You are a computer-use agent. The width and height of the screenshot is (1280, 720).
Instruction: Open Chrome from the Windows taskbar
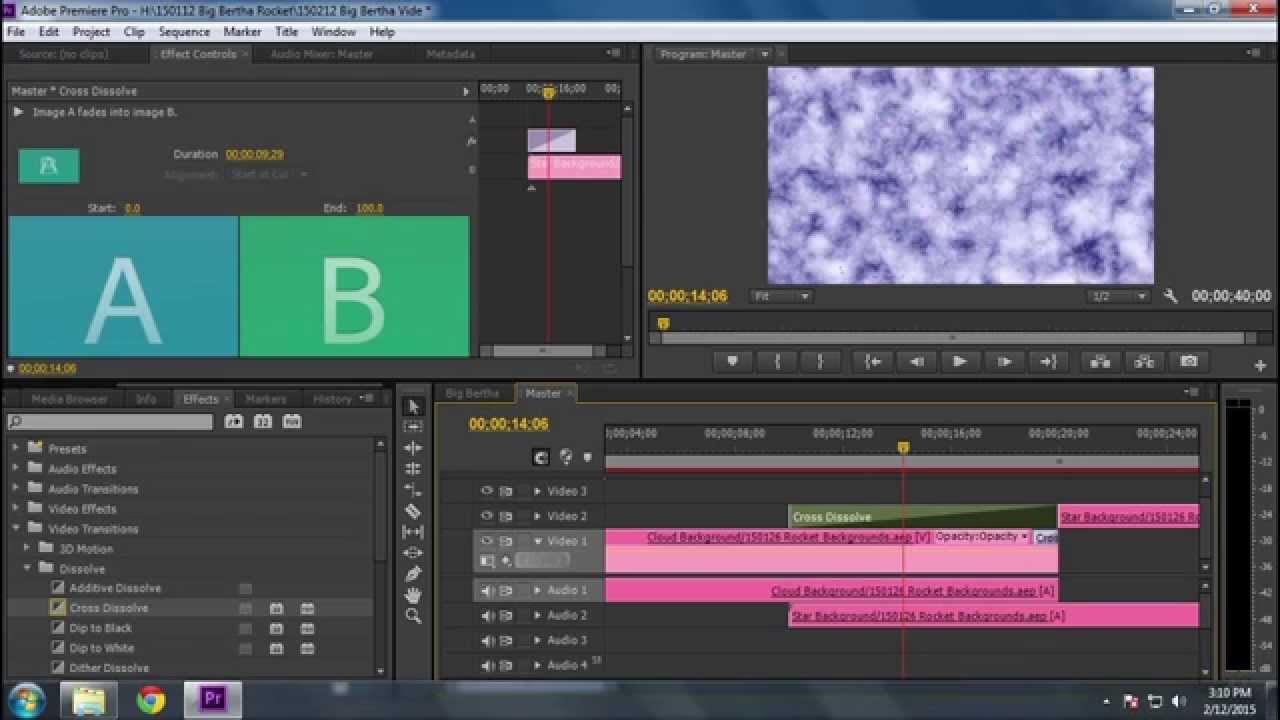point(151,699)
